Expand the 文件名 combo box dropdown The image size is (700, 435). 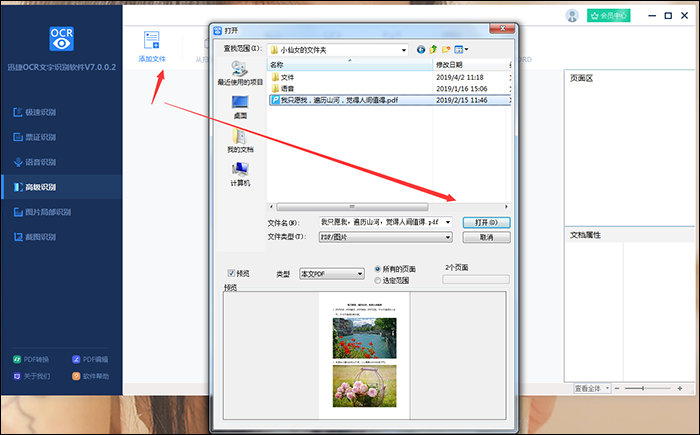(x=448, y=222)
